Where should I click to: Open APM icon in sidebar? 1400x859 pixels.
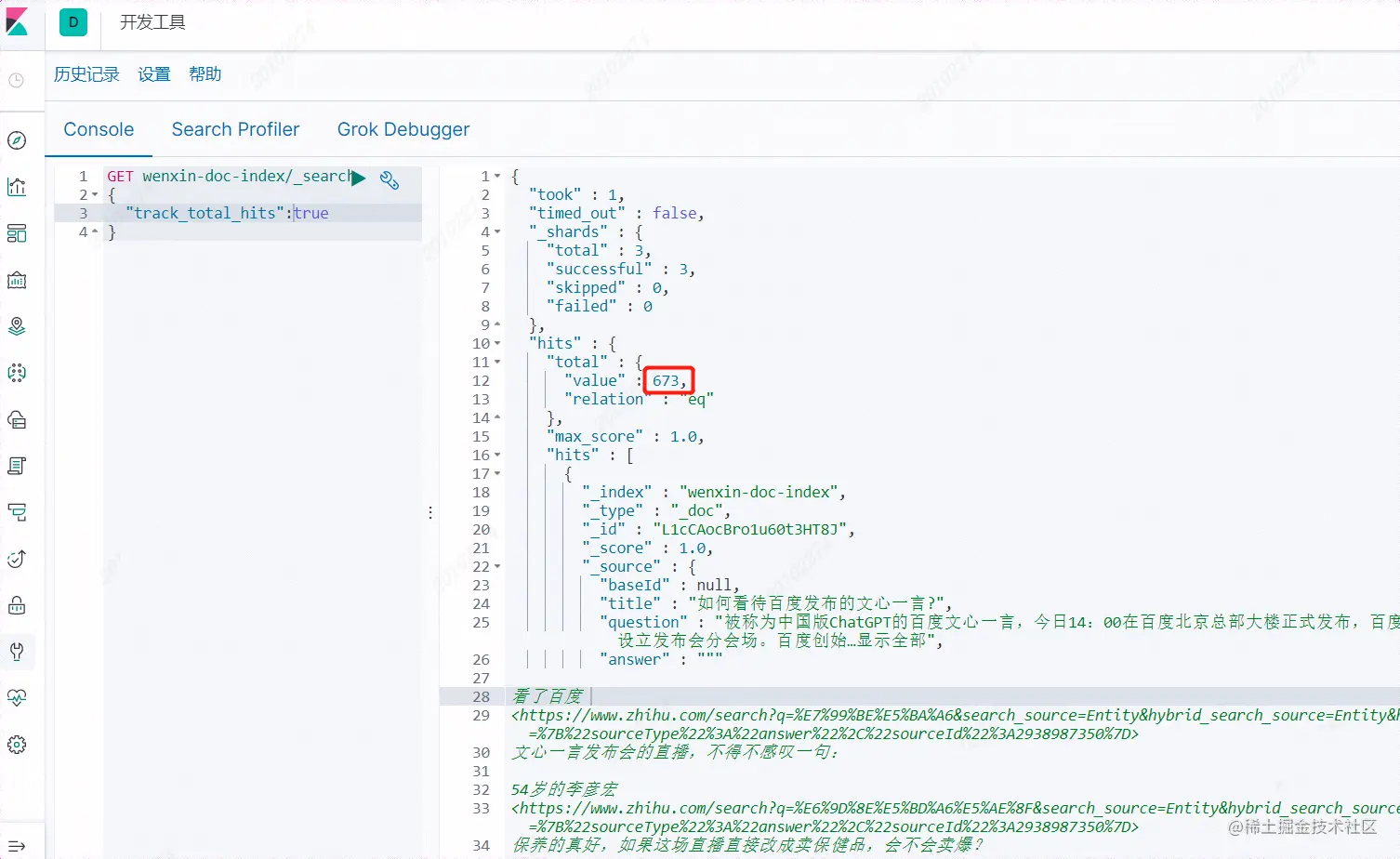point(17,512)
